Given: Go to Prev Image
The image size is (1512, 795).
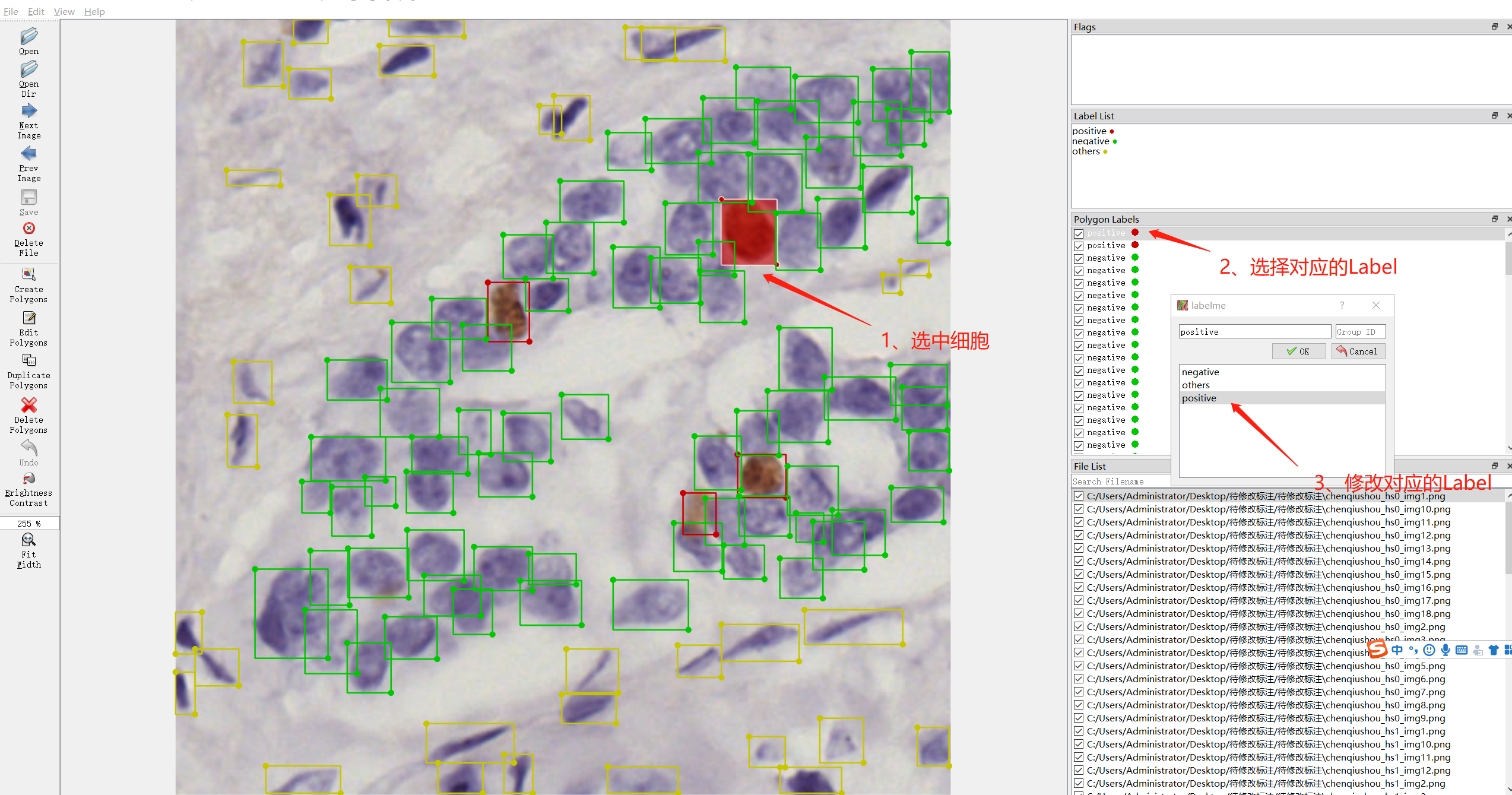Looking at the screenshot, I should coord(28,164).
